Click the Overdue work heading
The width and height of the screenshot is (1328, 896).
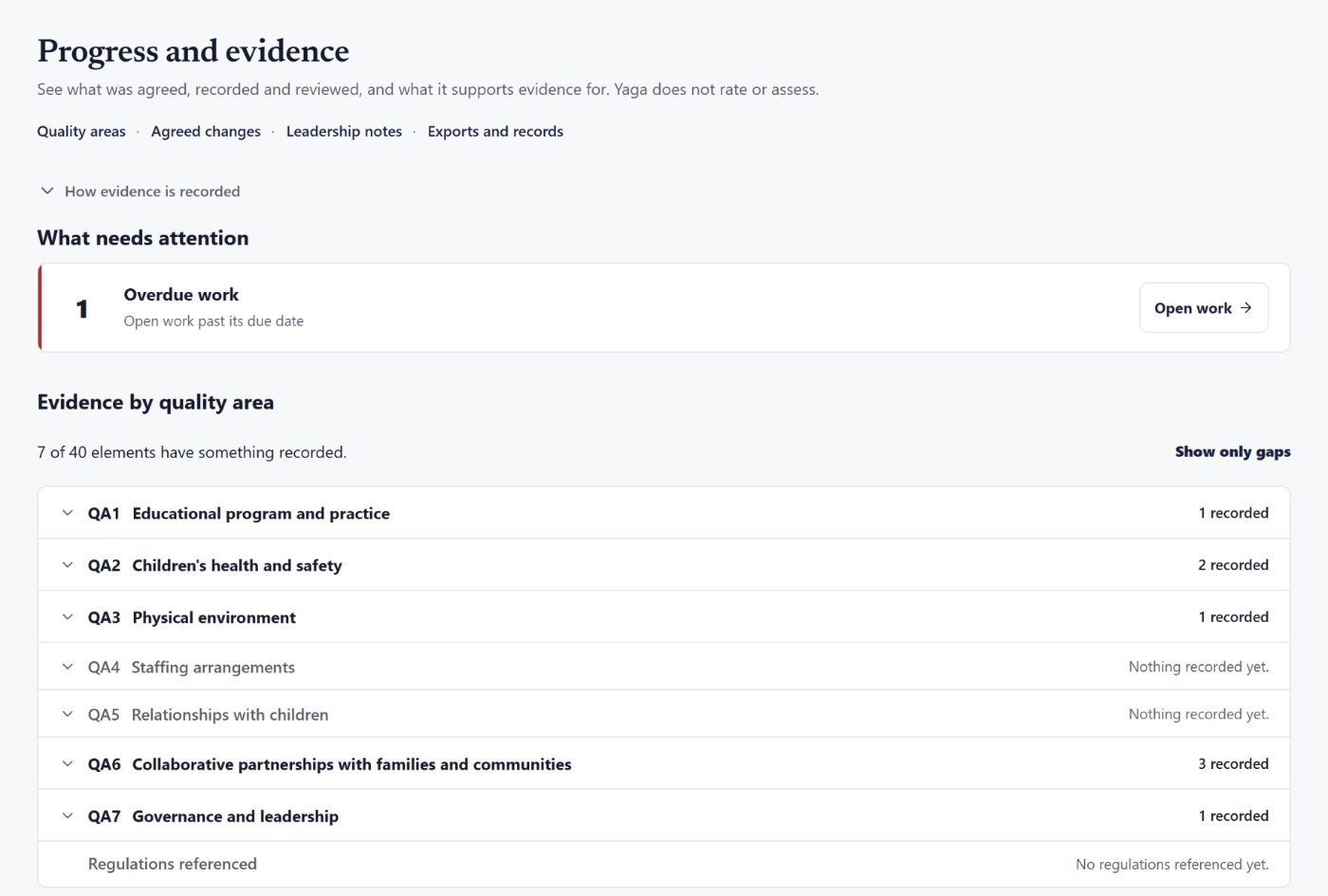pyautogui.click(x=181, y=295)
